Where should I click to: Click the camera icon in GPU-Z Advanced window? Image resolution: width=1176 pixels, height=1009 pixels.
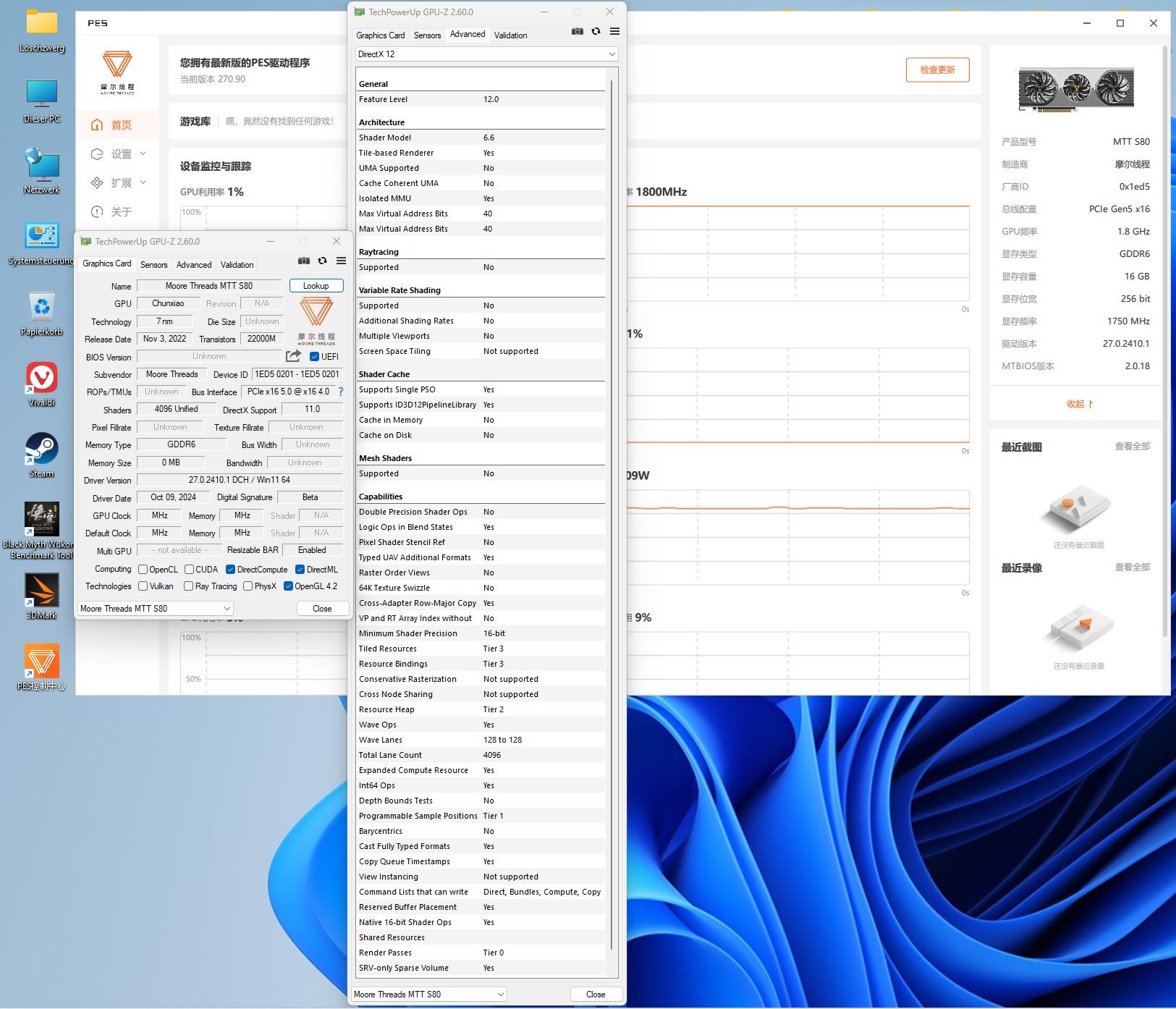pos(578,31)
